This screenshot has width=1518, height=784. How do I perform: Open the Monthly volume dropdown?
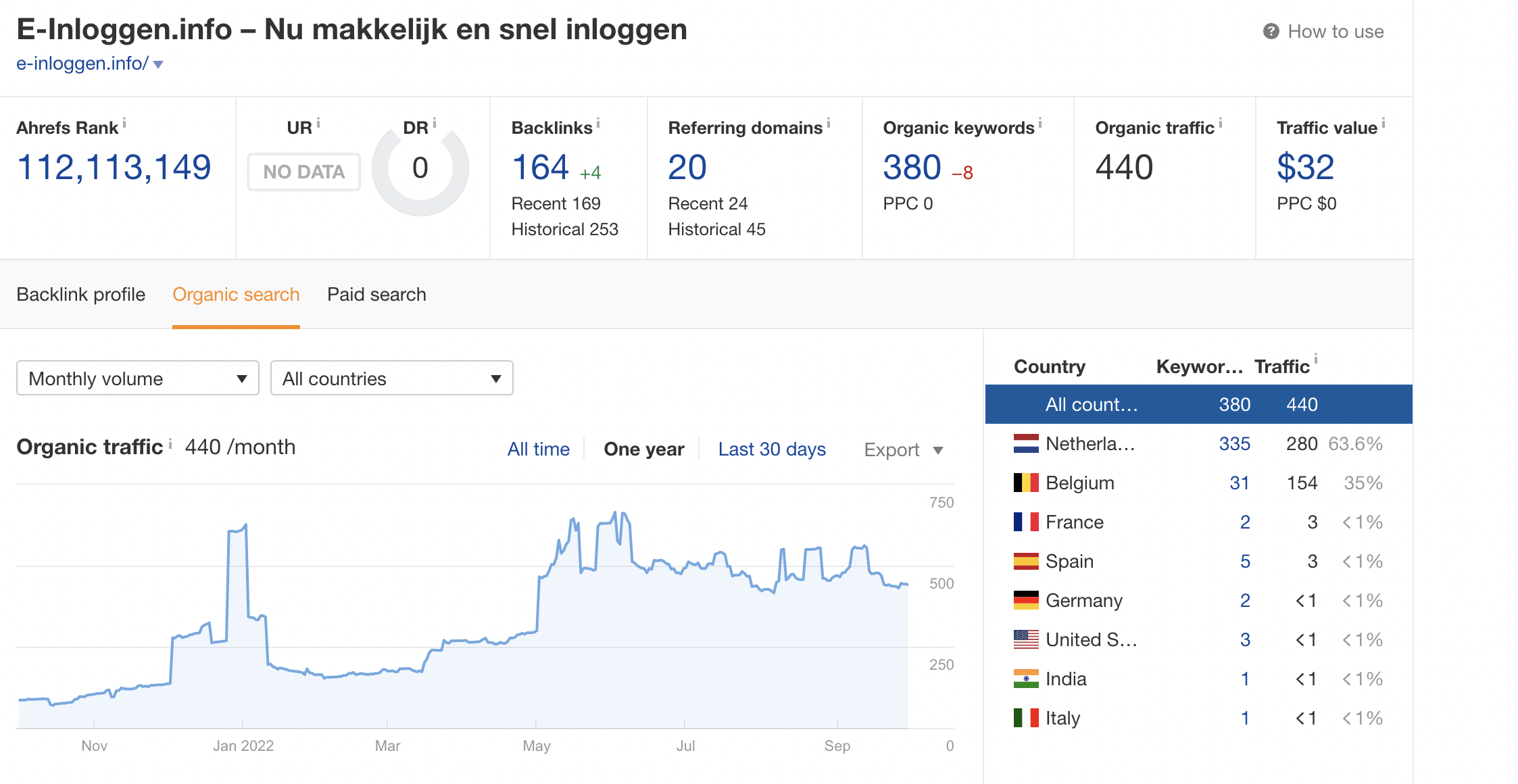(138, 378)
